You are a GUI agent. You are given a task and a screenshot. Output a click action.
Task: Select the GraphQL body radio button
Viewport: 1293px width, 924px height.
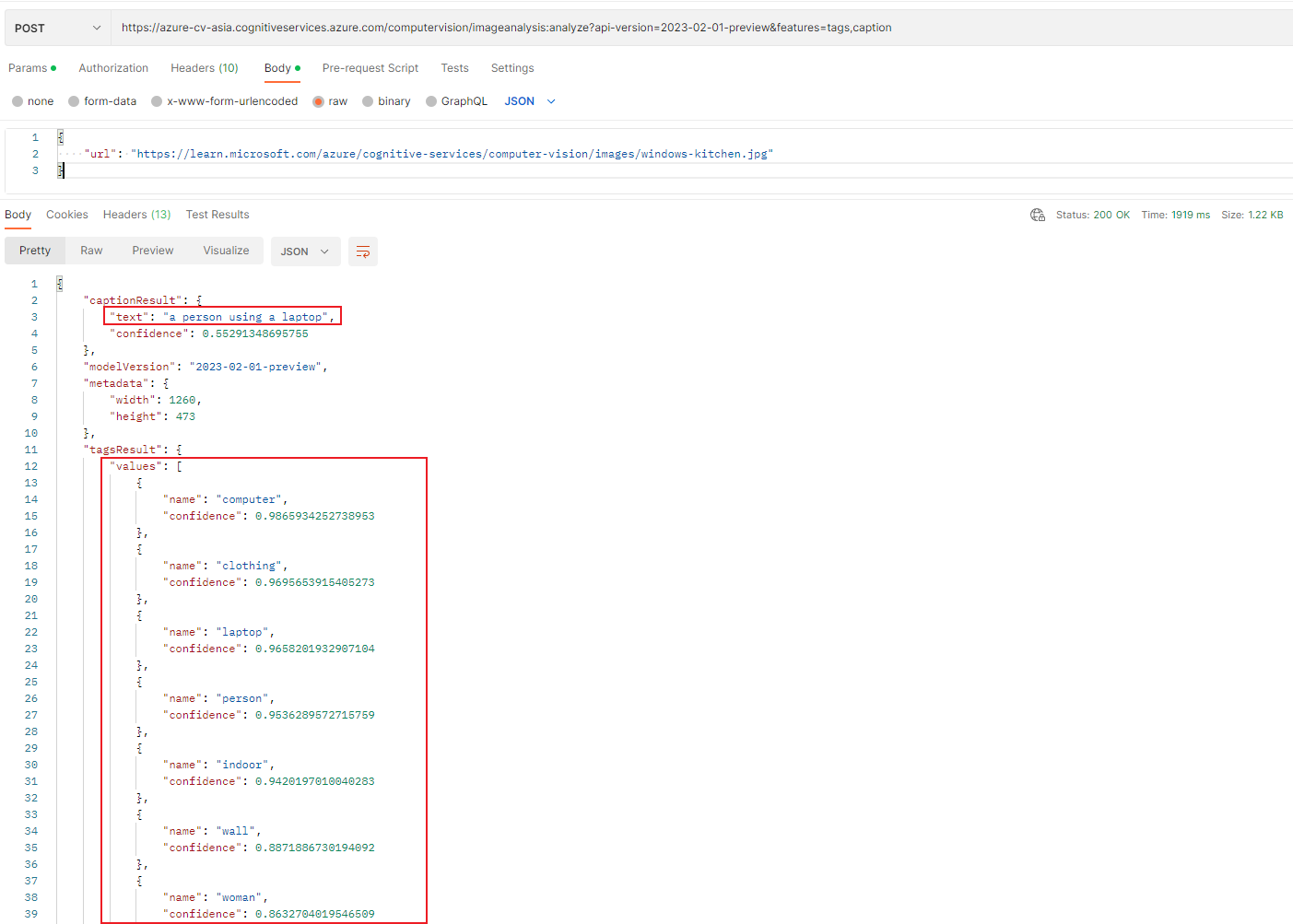tap(431, 101)
